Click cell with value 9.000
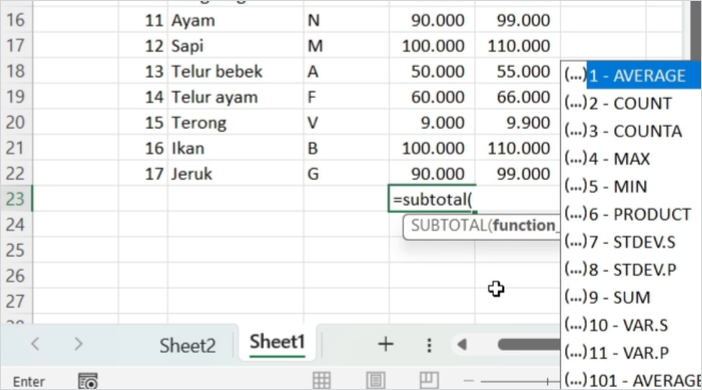This screenshot has height=390, width=702. click(x=432, y=122)
